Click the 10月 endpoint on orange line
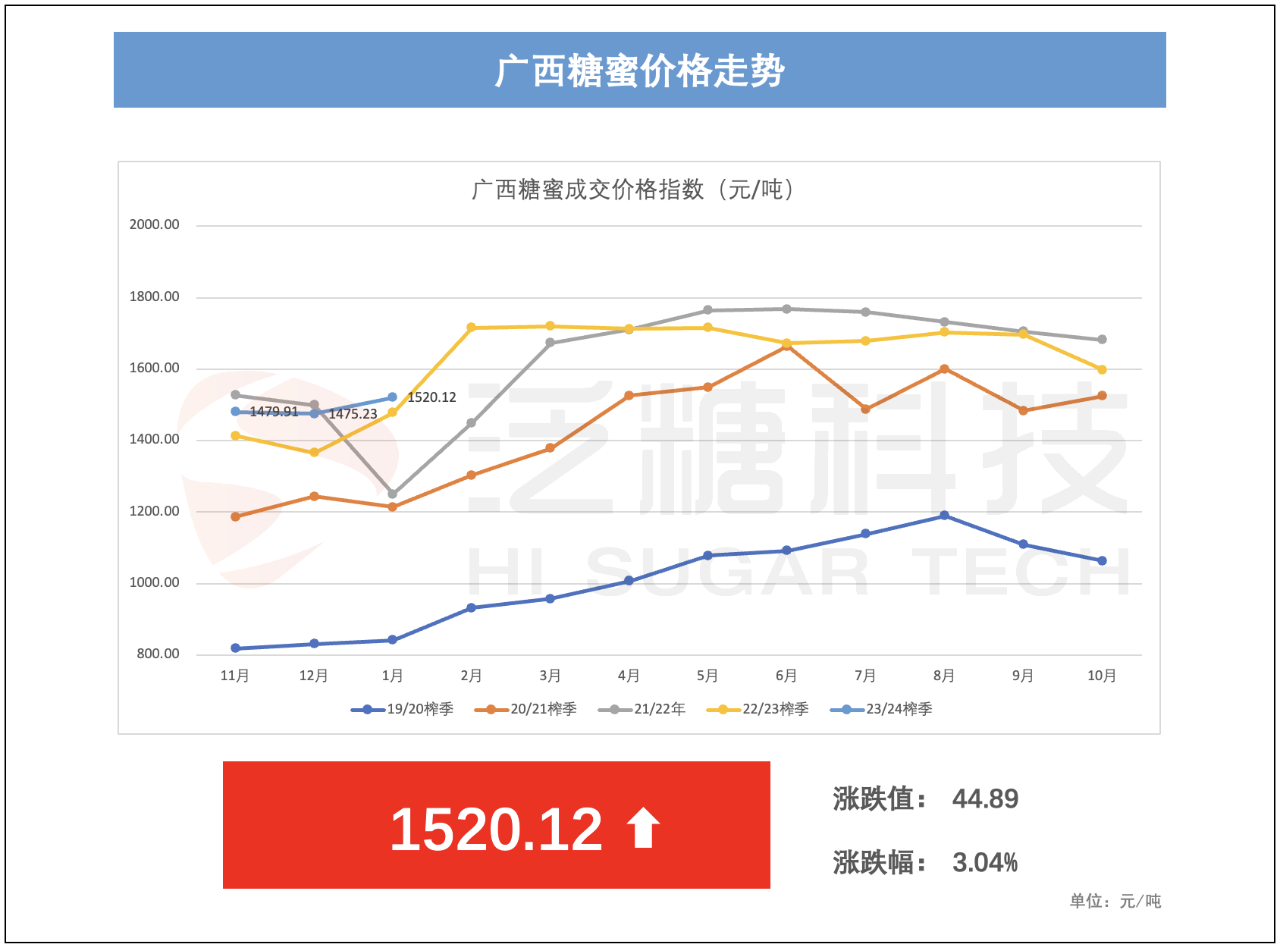 tap(1102, 396)
